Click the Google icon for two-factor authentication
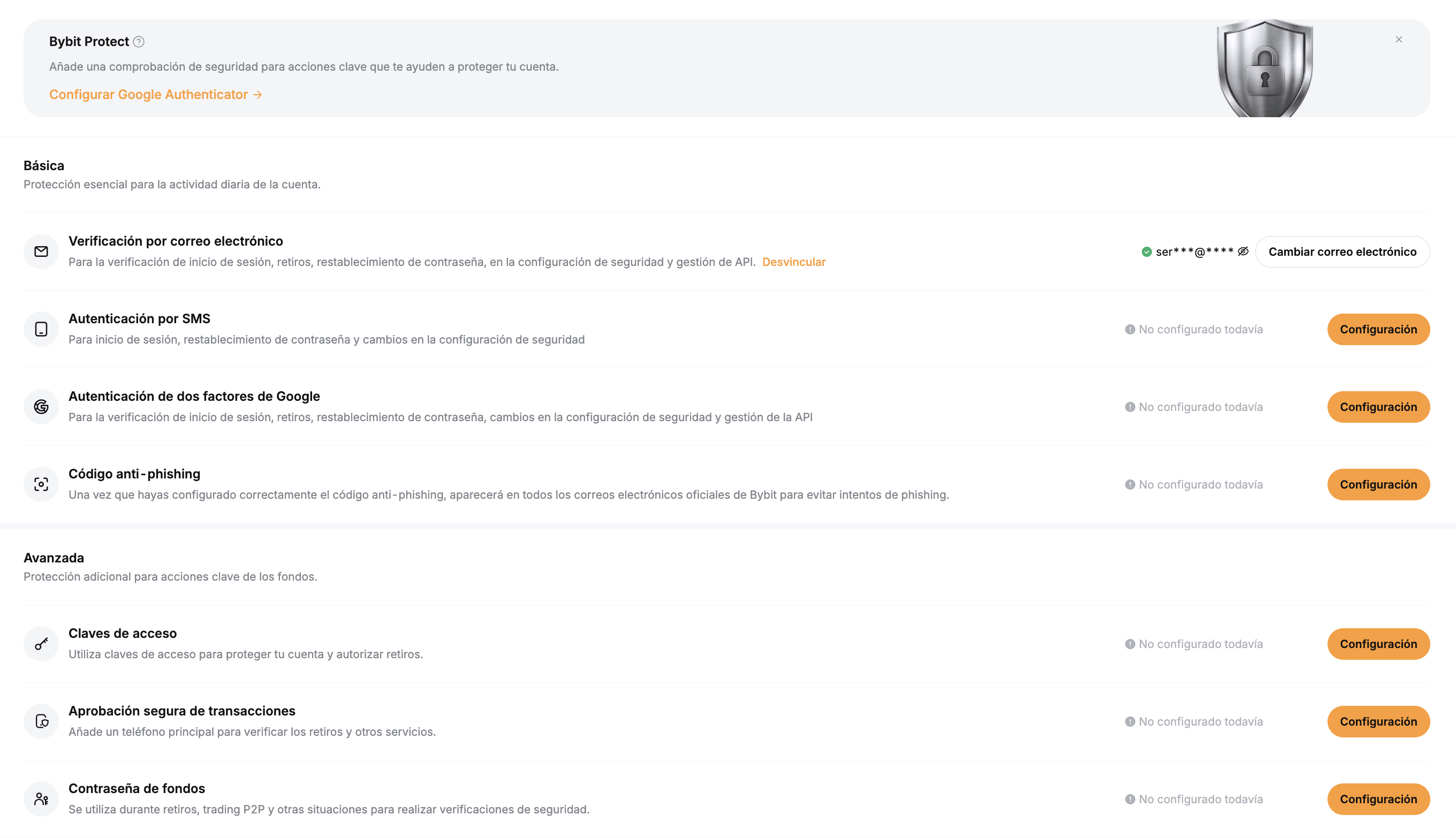 (41, 407)
